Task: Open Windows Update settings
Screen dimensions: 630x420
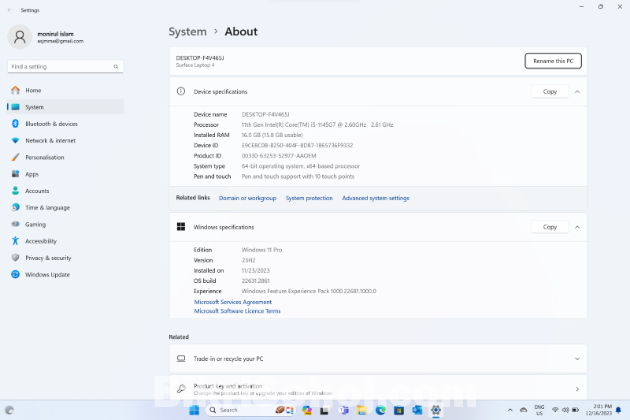Action: click(65, 275)
